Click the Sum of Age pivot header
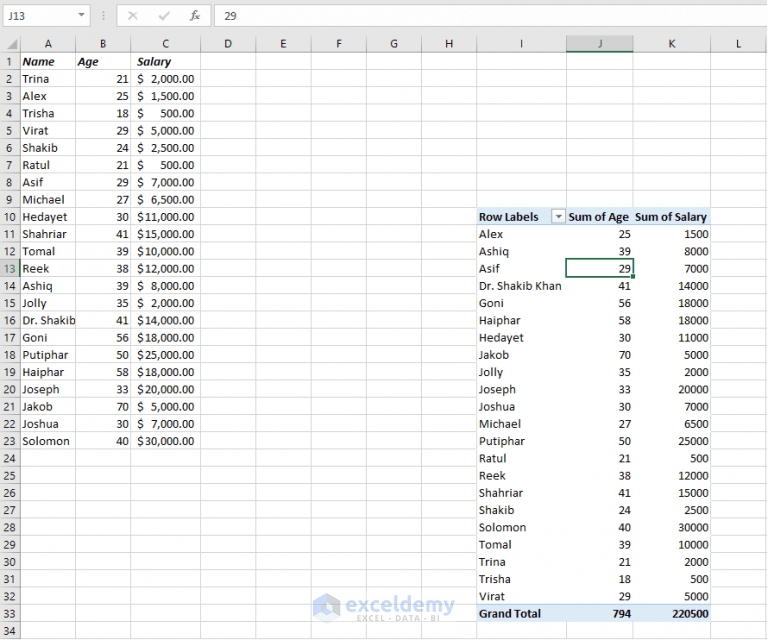Viewport: 768px width, 640px height. pyautogui.click(x=599, y=216)
